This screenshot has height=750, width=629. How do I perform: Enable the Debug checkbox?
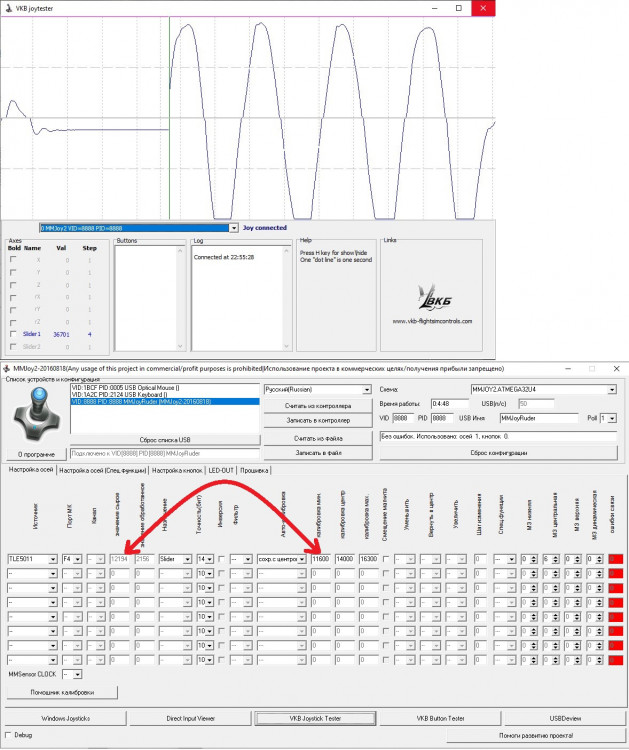[8, 735]
